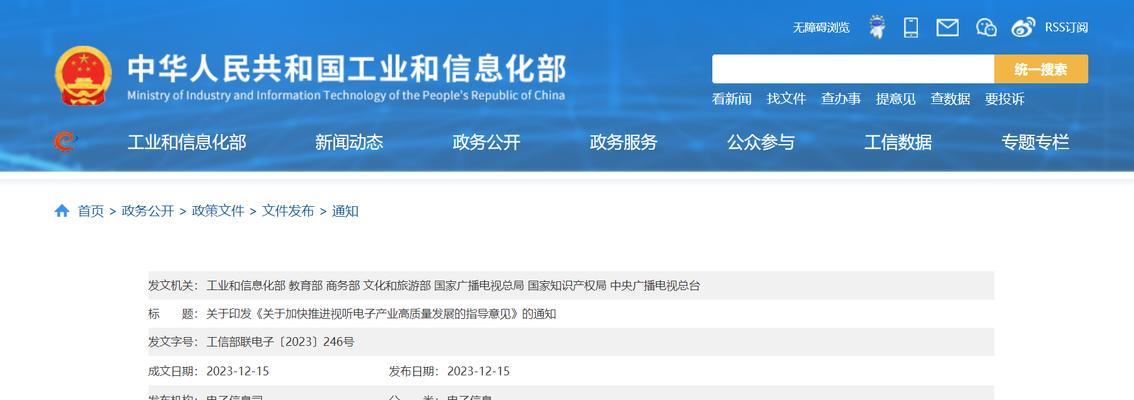1134x400 pixels.
Task: Focus the site search input field
Action: coord(853,69)
